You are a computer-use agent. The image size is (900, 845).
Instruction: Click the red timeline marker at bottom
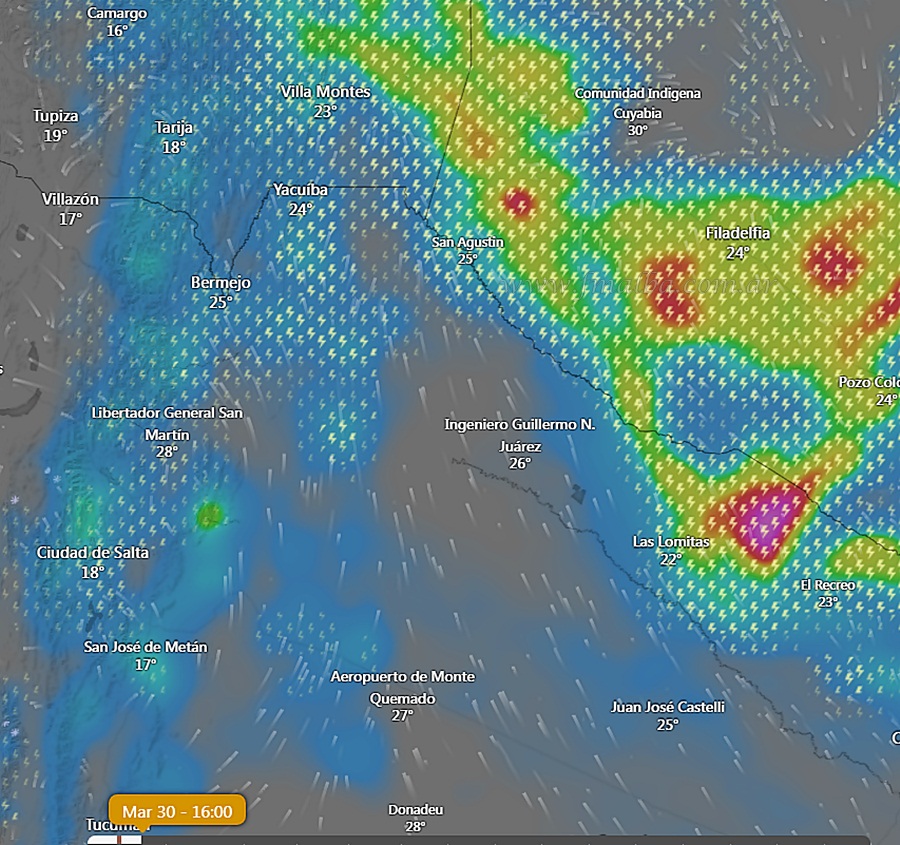click(120, 839)
